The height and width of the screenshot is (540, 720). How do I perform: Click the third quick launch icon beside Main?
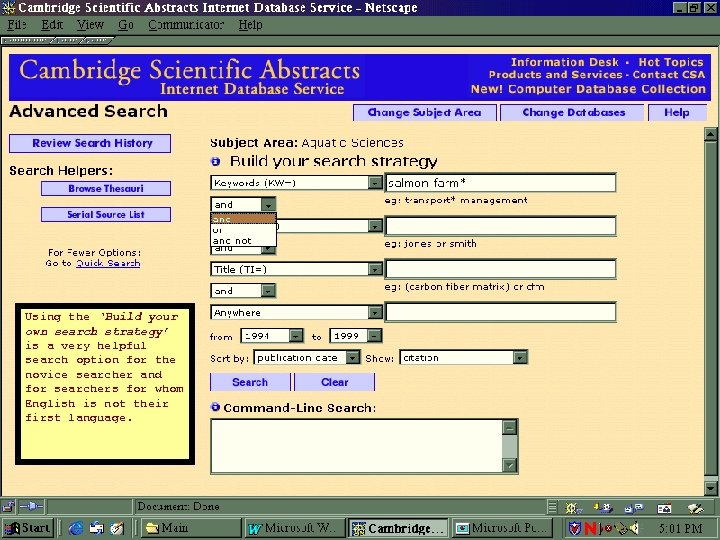(x=117, y=529)
